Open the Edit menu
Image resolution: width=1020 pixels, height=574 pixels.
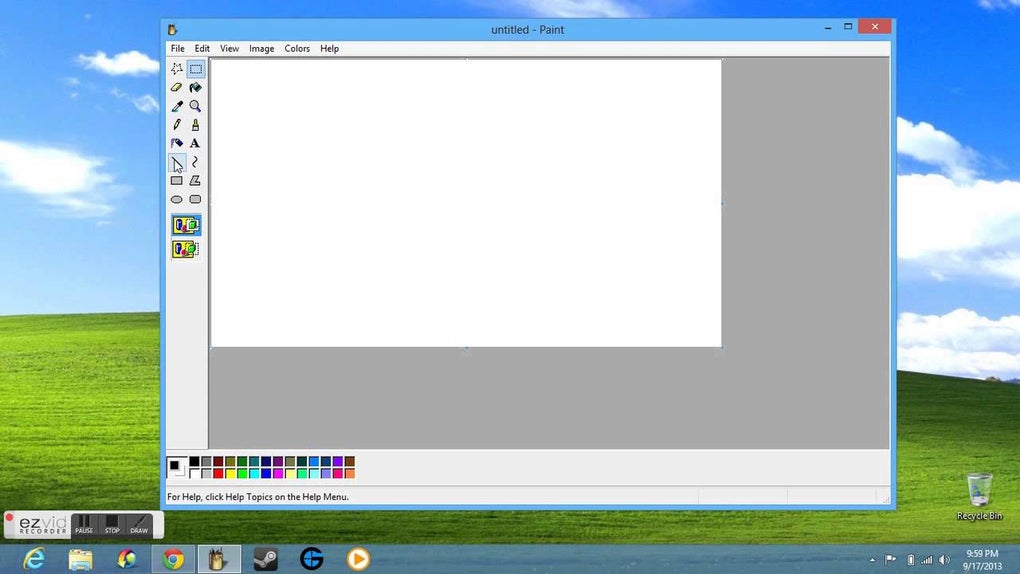click(x=202, y=48)
